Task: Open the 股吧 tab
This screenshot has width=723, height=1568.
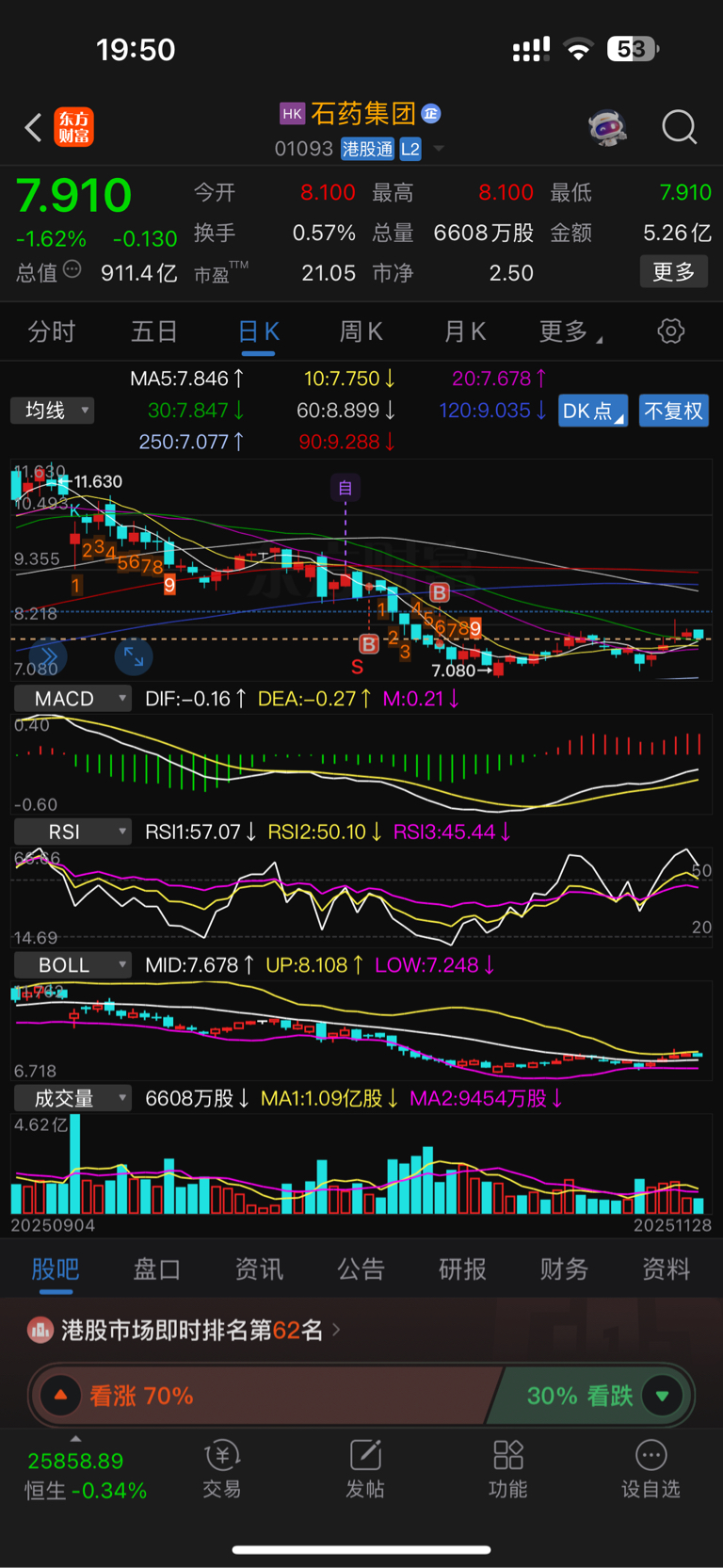Action: pyautogui.click(x=56, y=1269)
